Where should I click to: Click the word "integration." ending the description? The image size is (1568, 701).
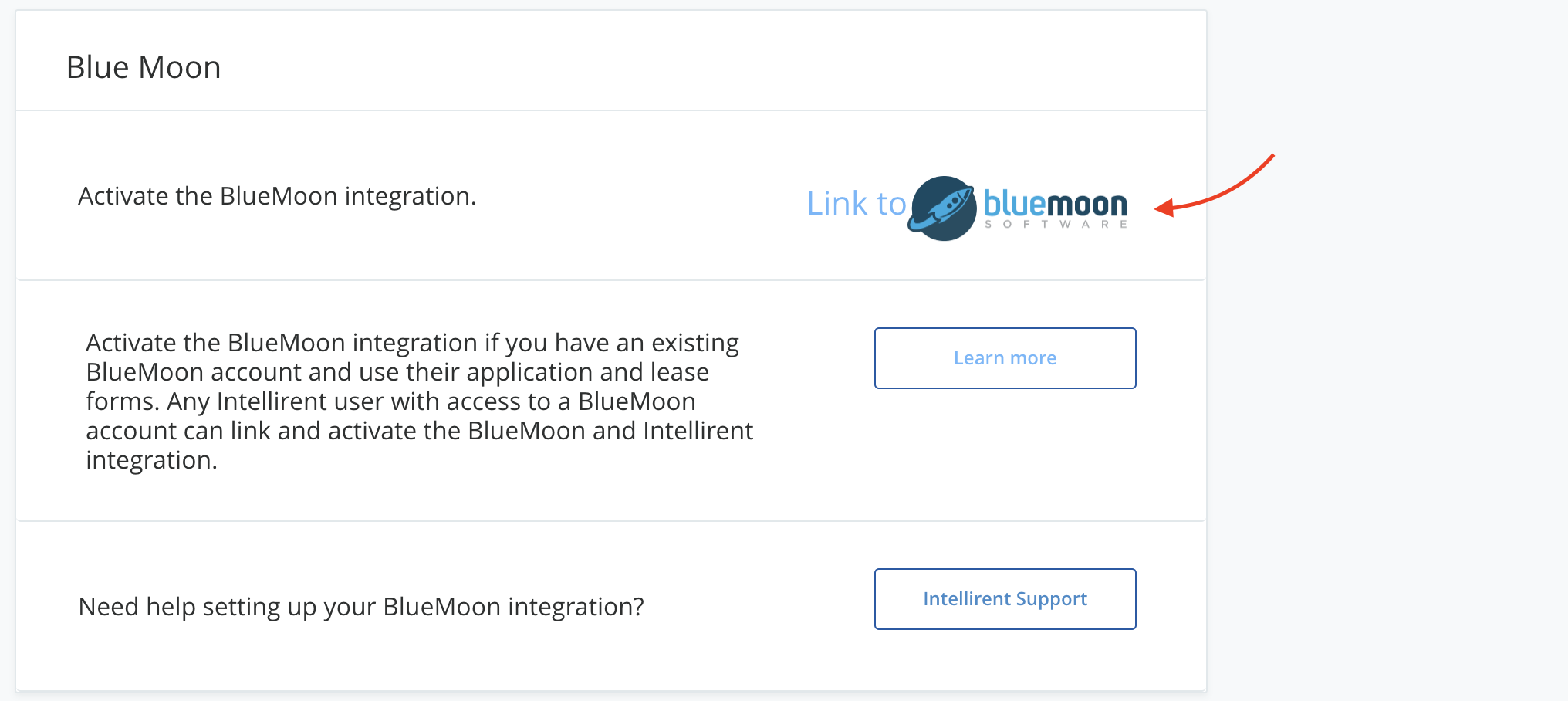[151, 460]
